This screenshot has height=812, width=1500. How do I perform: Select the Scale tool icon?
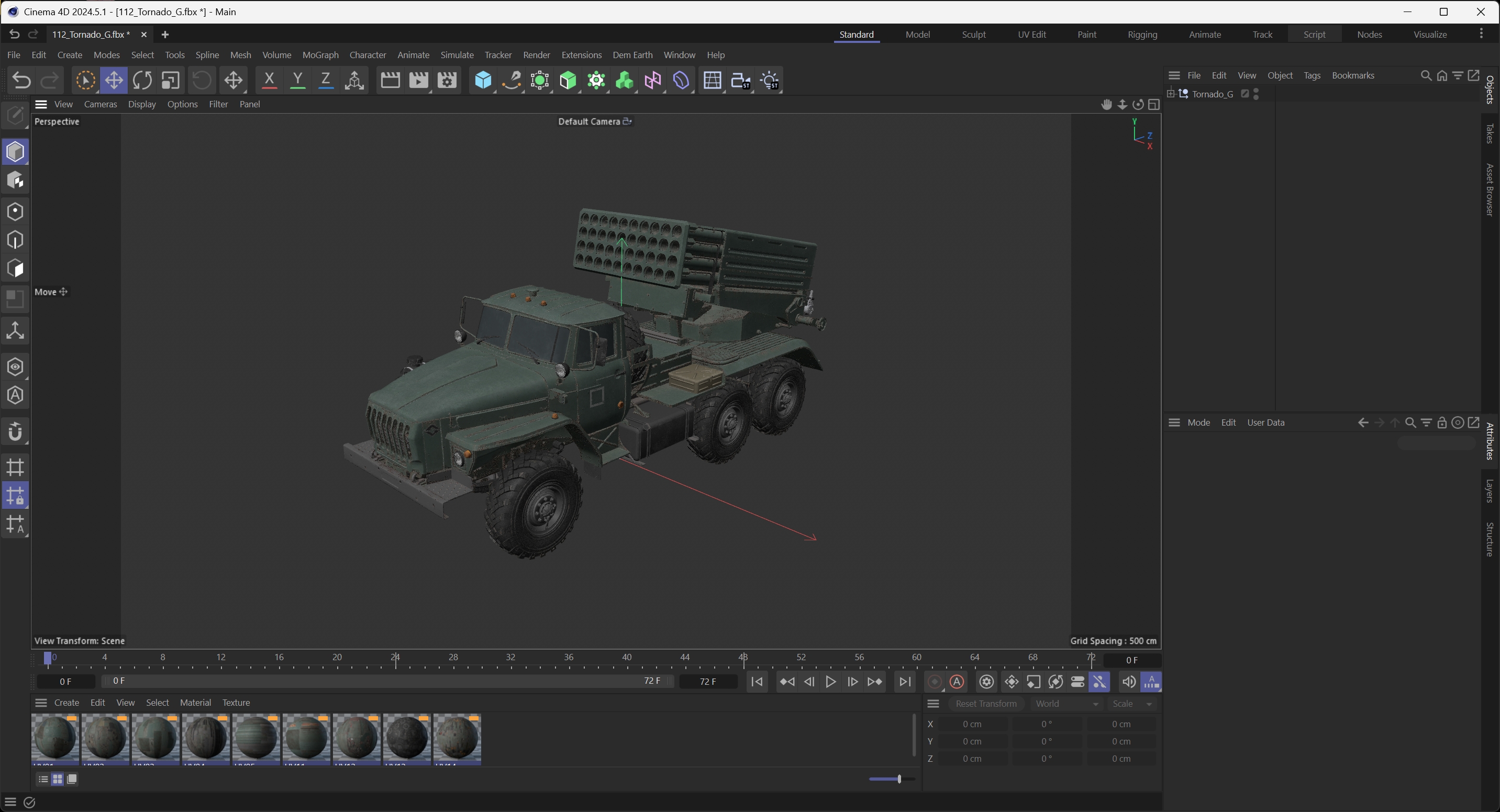click(171, 80)
